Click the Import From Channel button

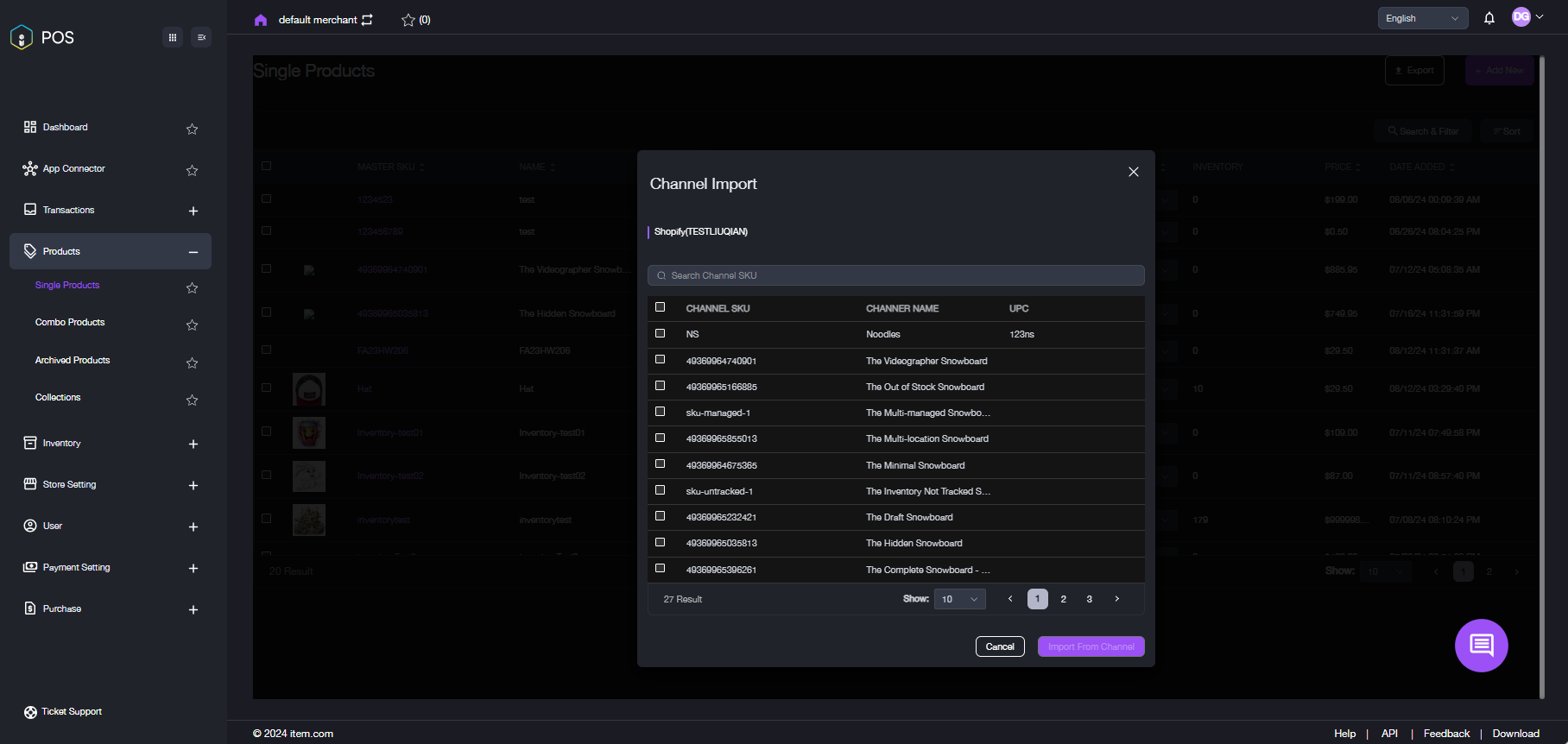coord(1091,646)
